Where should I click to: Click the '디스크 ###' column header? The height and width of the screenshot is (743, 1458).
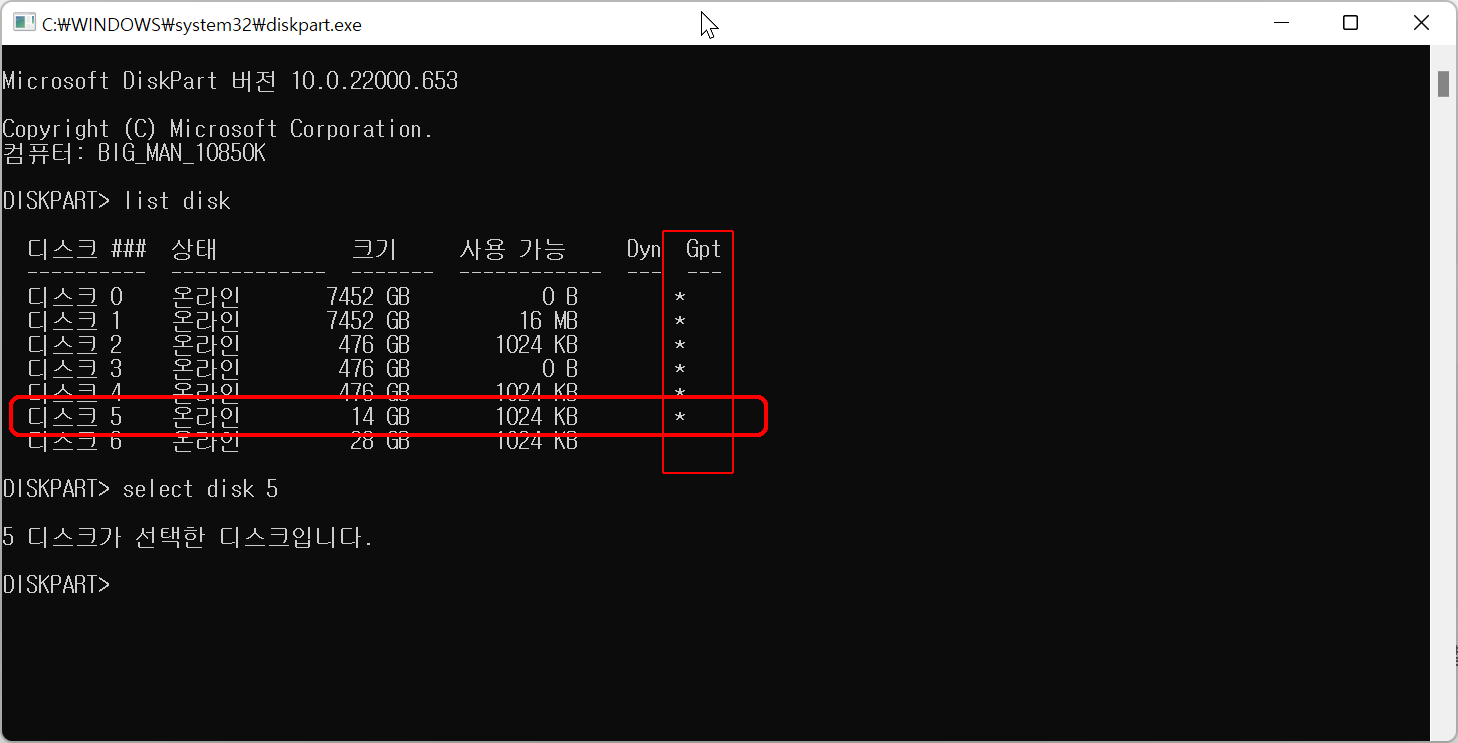87,249
